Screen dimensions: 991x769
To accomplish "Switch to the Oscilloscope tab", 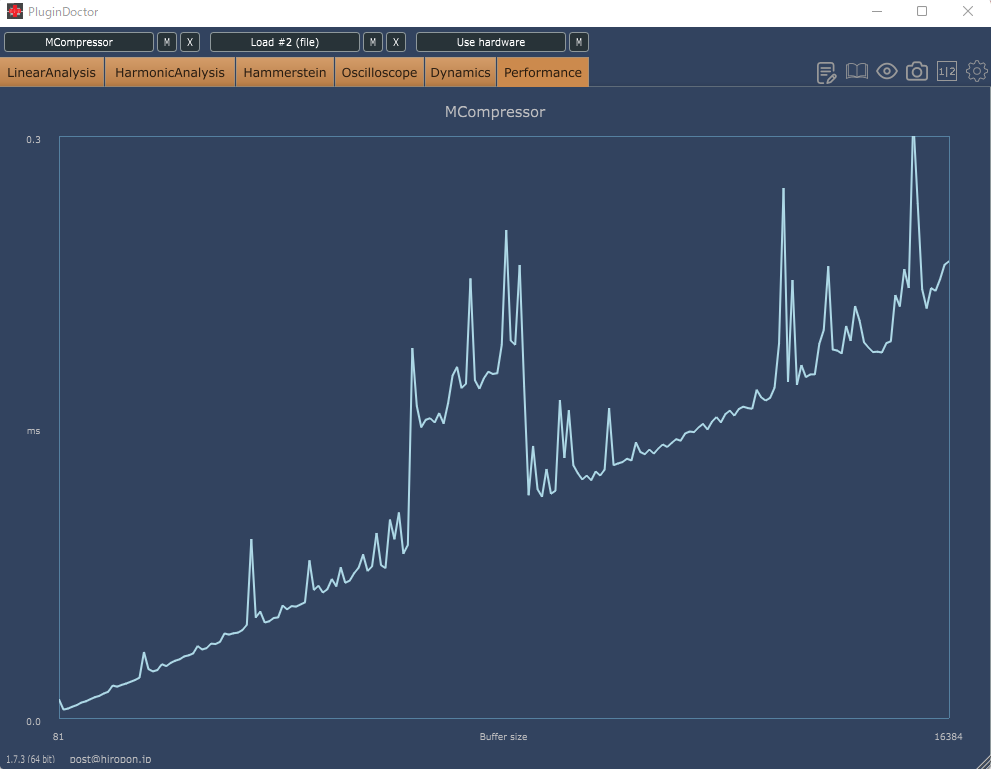I will (379, 72).
